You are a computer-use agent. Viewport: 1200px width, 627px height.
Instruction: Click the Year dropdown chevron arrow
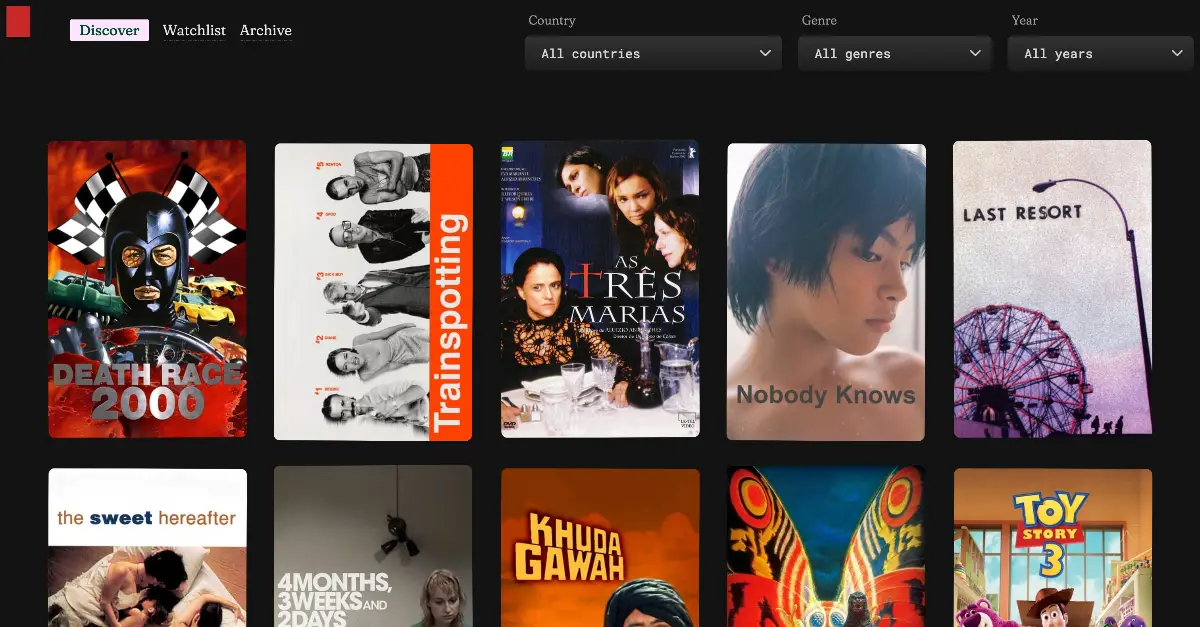pyautogui.click(x=1177, y=54)
